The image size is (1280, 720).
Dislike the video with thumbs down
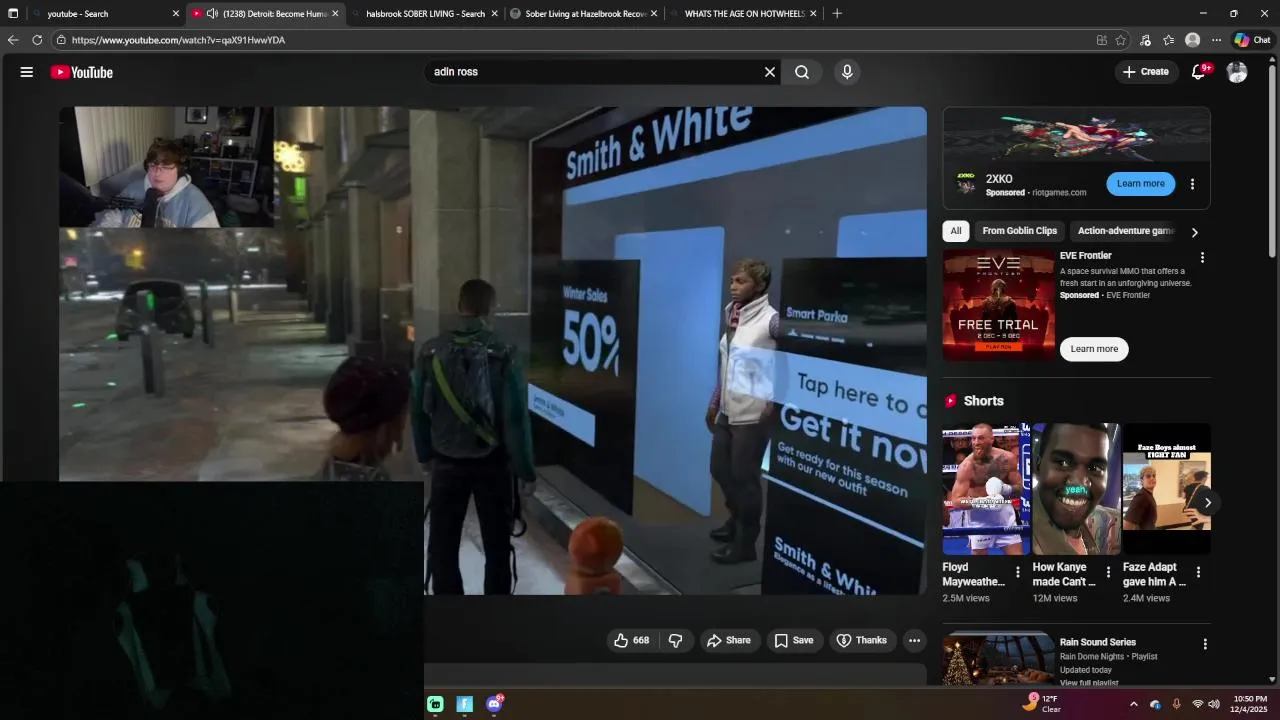pos(676,640)
